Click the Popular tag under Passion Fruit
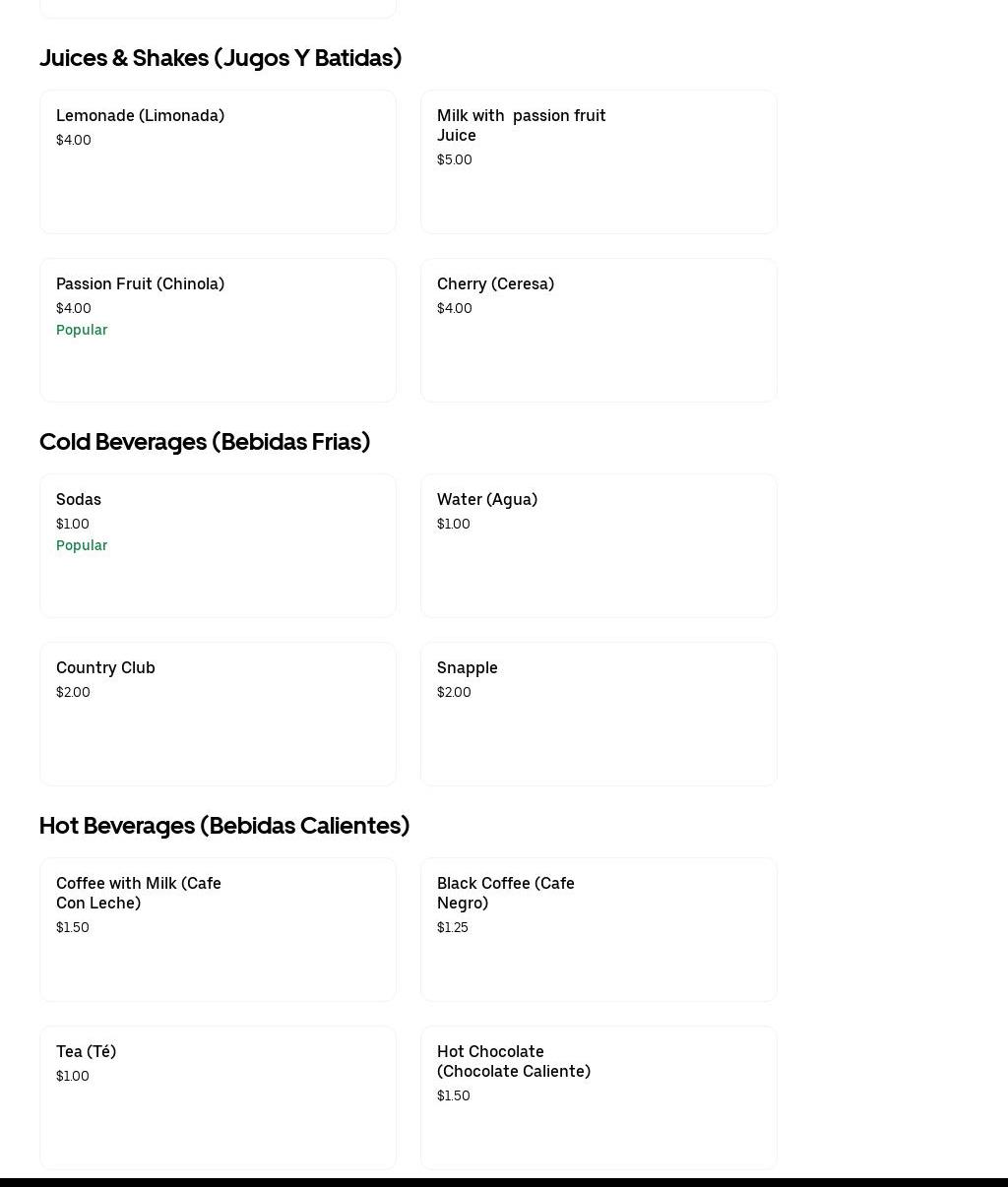 tap(82, 330)
